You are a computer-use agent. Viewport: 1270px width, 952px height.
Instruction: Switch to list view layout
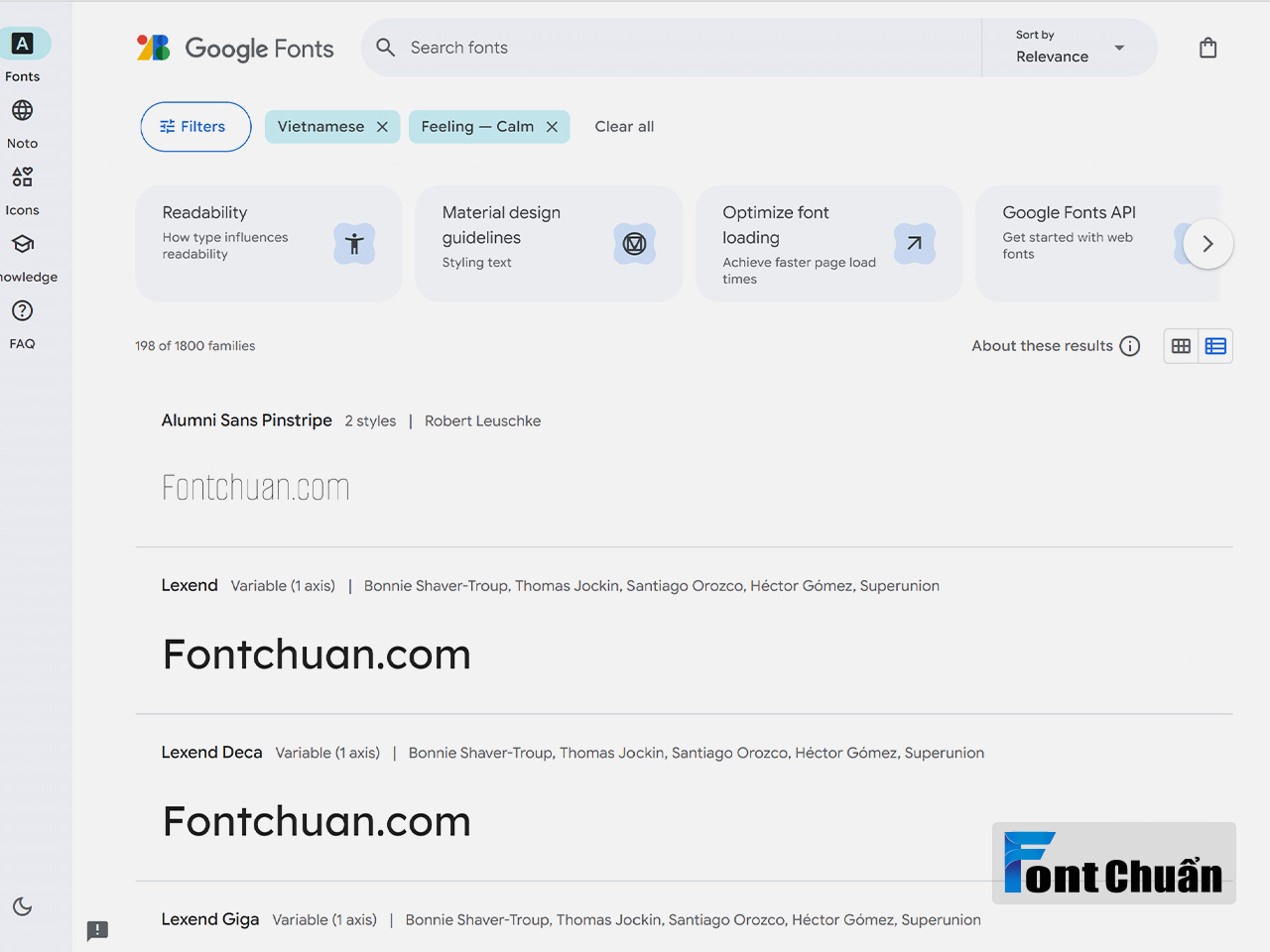coord(1215,346)
